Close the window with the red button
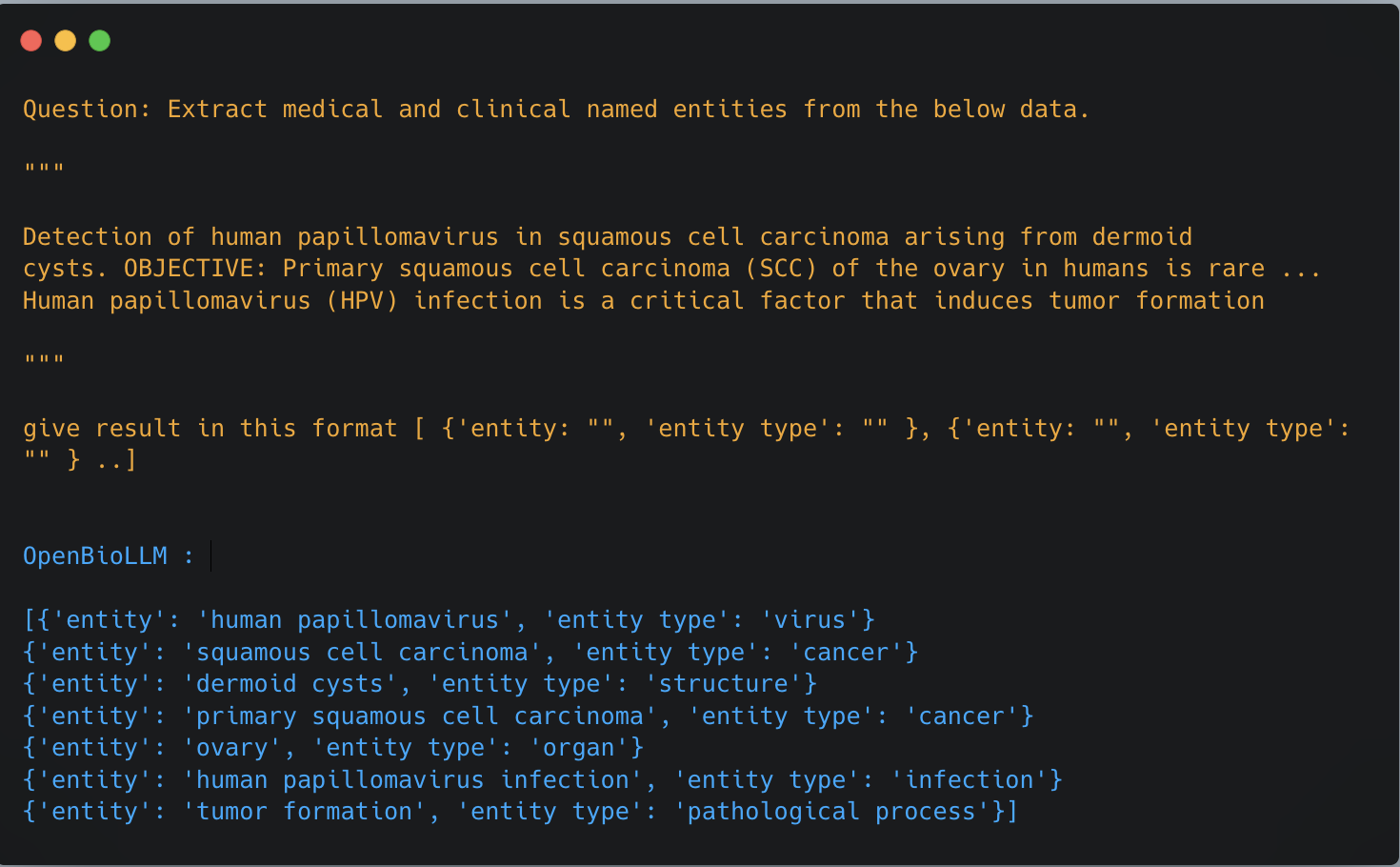Image resolution: width=1400 pixels, height=867 pixels. (x=31, y=41)
